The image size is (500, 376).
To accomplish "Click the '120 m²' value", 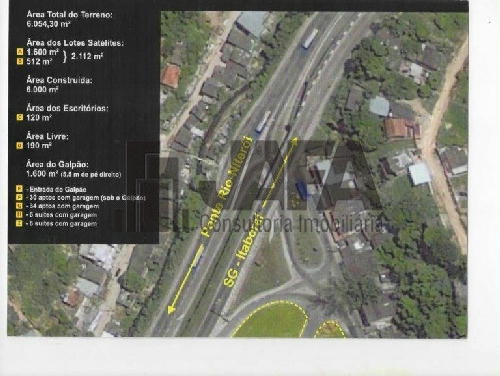I will [x=39, y=118].
